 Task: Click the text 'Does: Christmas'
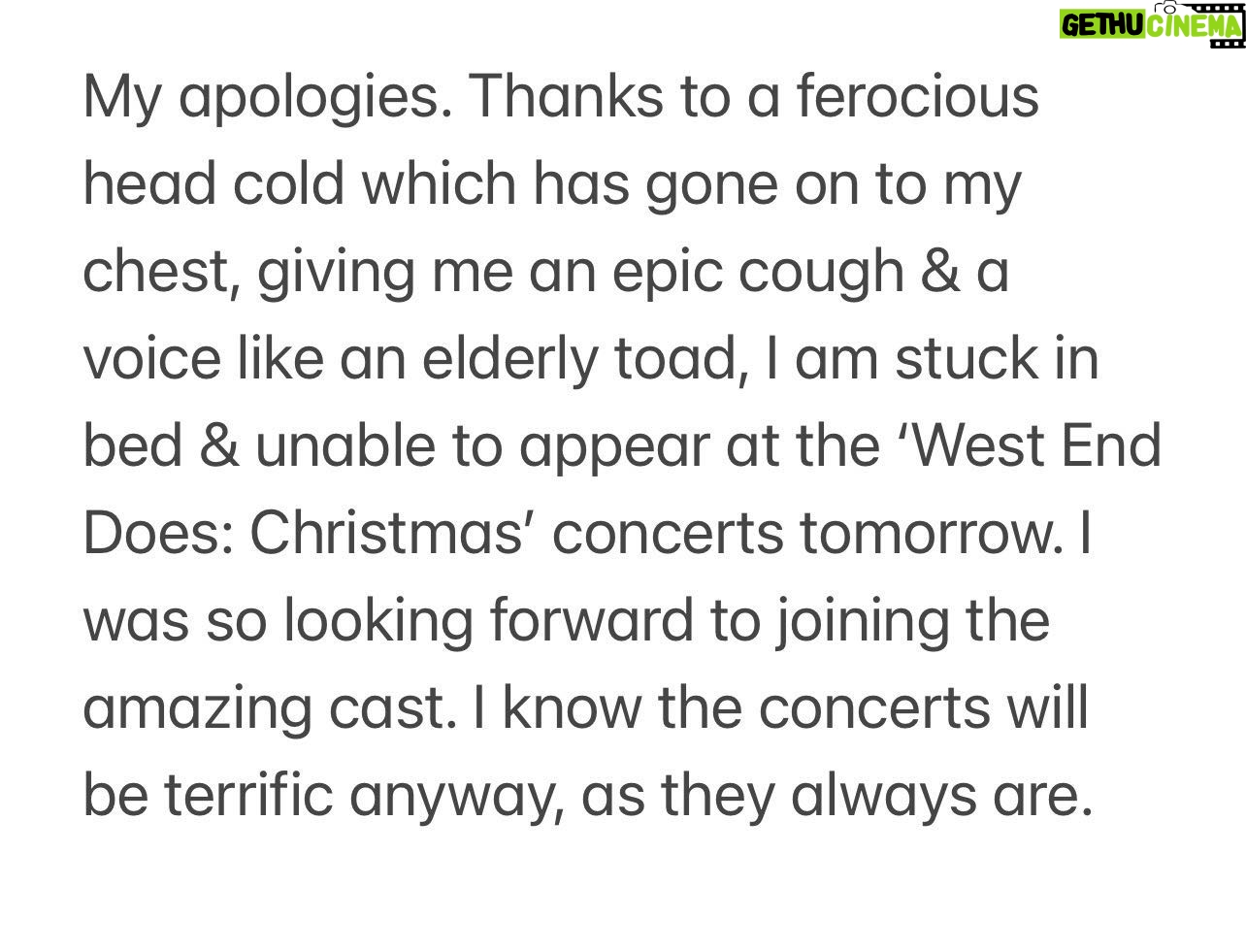tap(305, 534)
